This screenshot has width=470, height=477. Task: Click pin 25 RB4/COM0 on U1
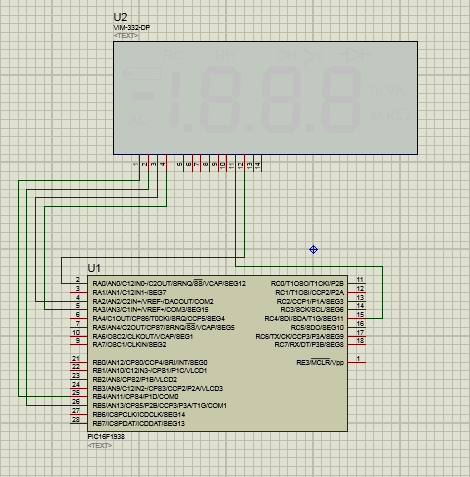tap(79, 396)
